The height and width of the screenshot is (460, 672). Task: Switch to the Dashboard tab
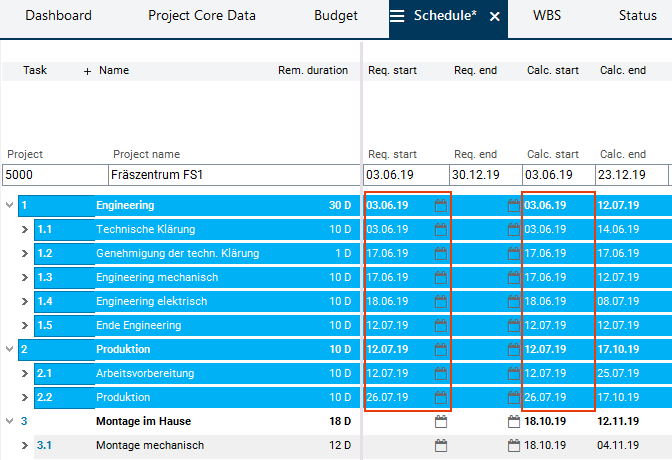point(58,16)
